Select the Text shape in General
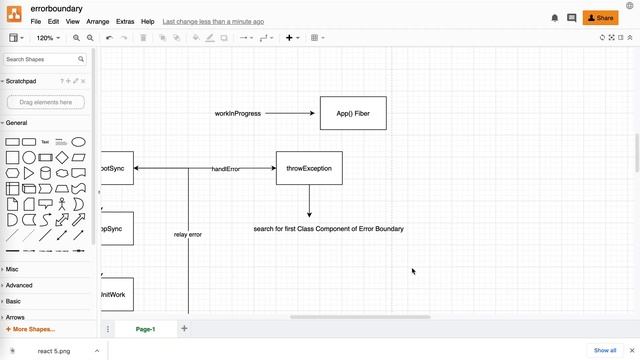640x360 pixels. point(45,142)
